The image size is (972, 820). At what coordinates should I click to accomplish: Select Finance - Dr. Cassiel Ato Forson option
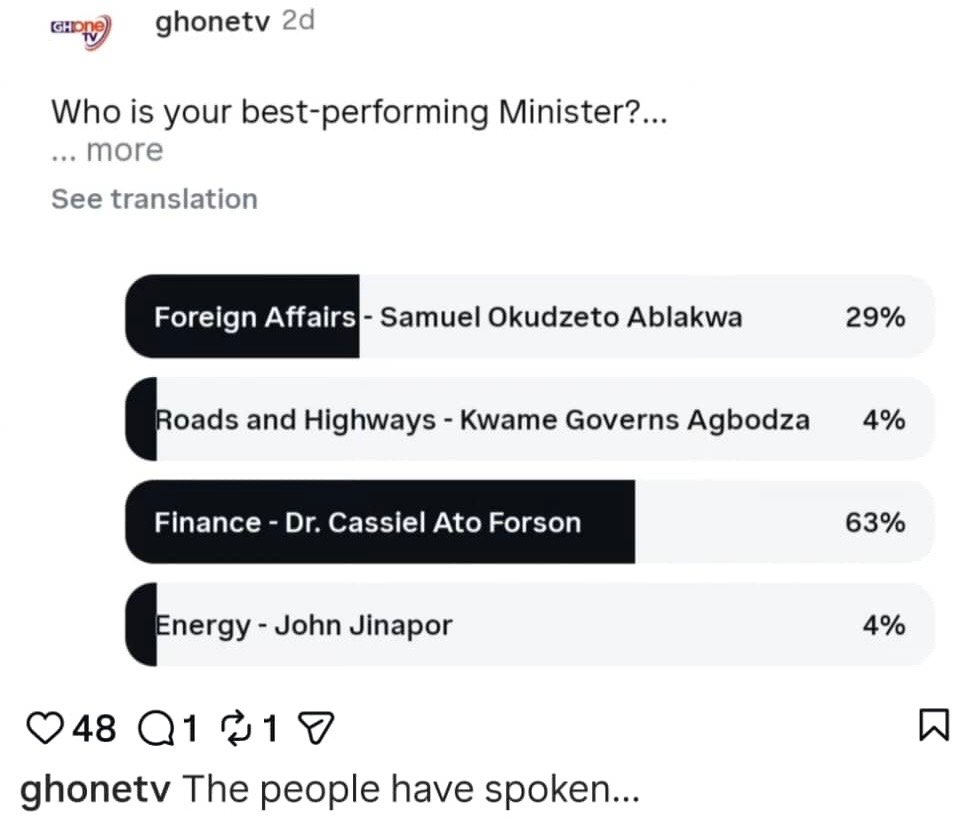(x=529, y=522)
